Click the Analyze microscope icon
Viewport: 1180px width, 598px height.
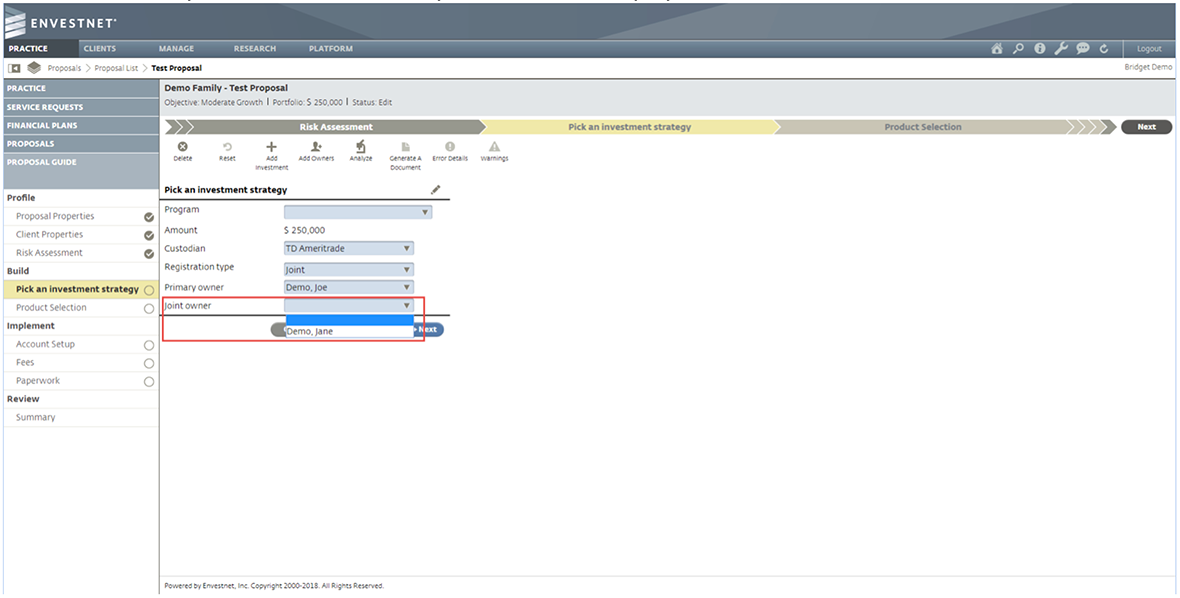pyautogui.click(x=360, y=147)
